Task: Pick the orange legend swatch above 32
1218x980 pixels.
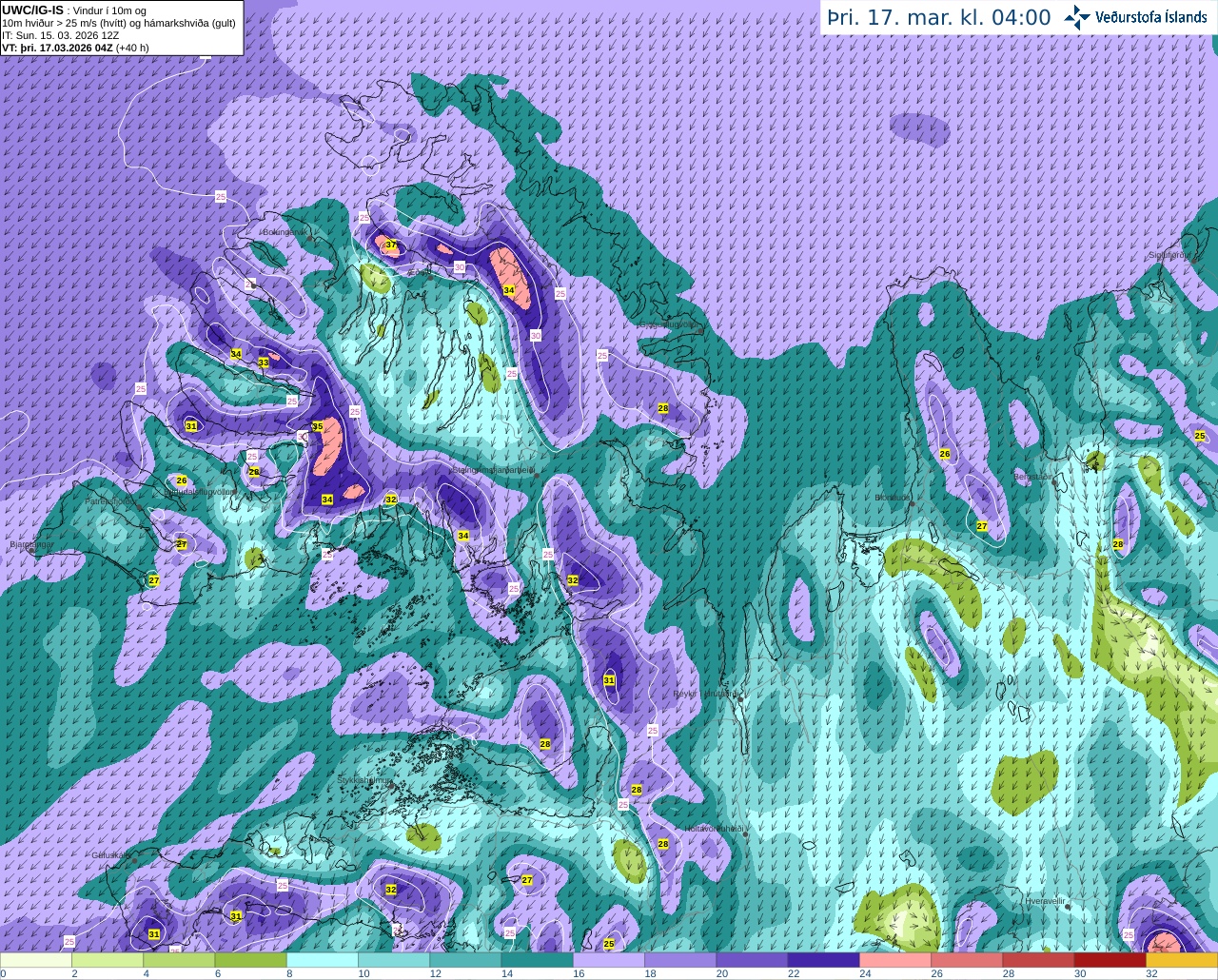Action: click(x=1182, y=960)
